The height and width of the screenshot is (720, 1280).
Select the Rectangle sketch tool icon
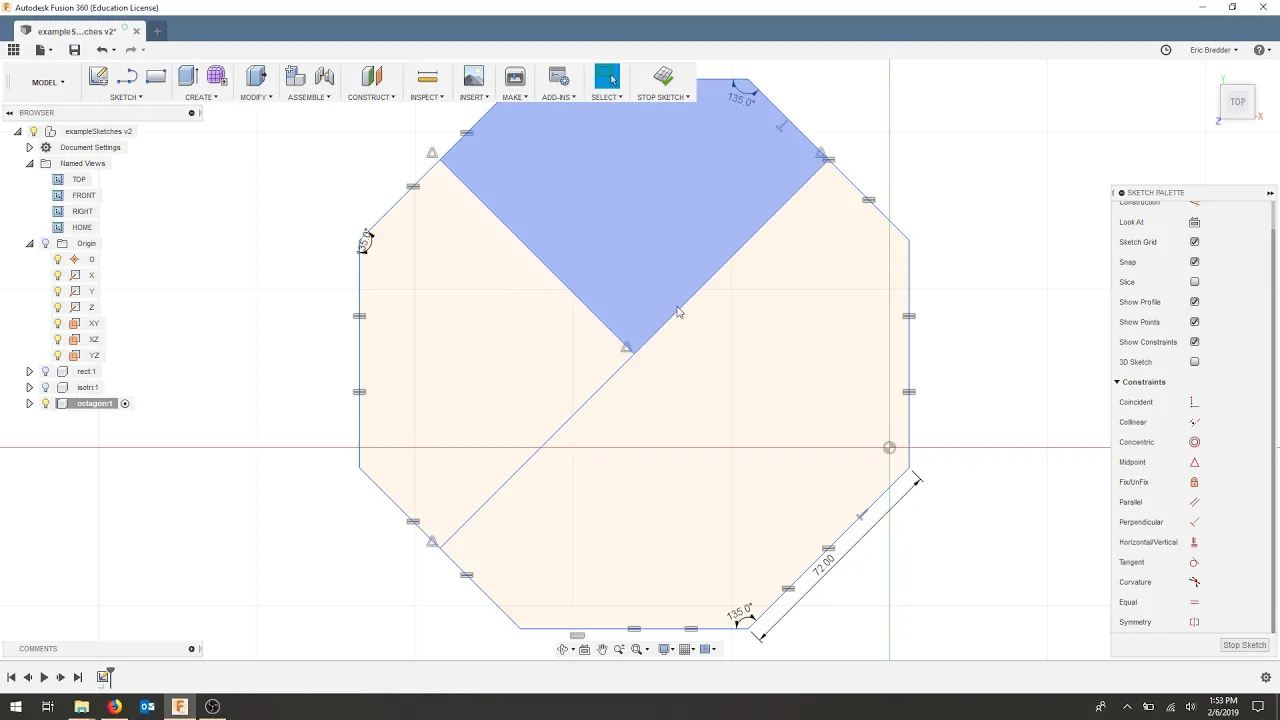(156, 76)
